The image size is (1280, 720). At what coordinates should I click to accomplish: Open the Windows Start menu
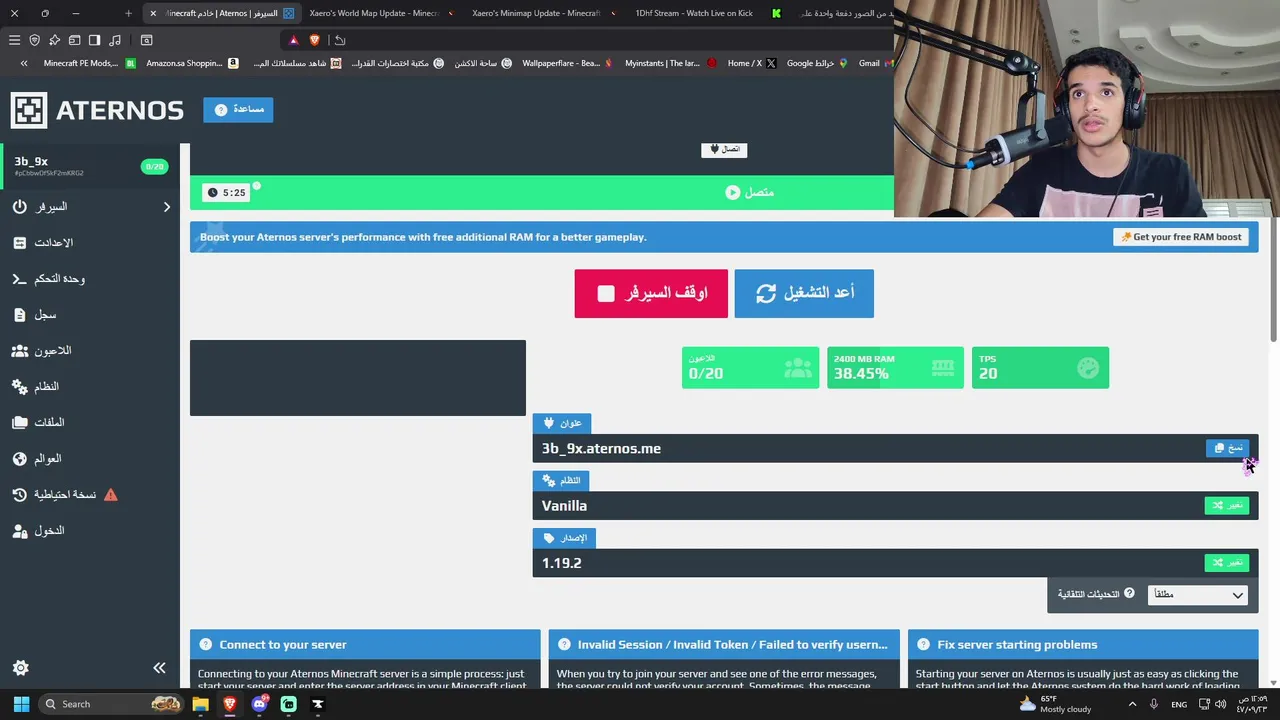pos(21,704)
